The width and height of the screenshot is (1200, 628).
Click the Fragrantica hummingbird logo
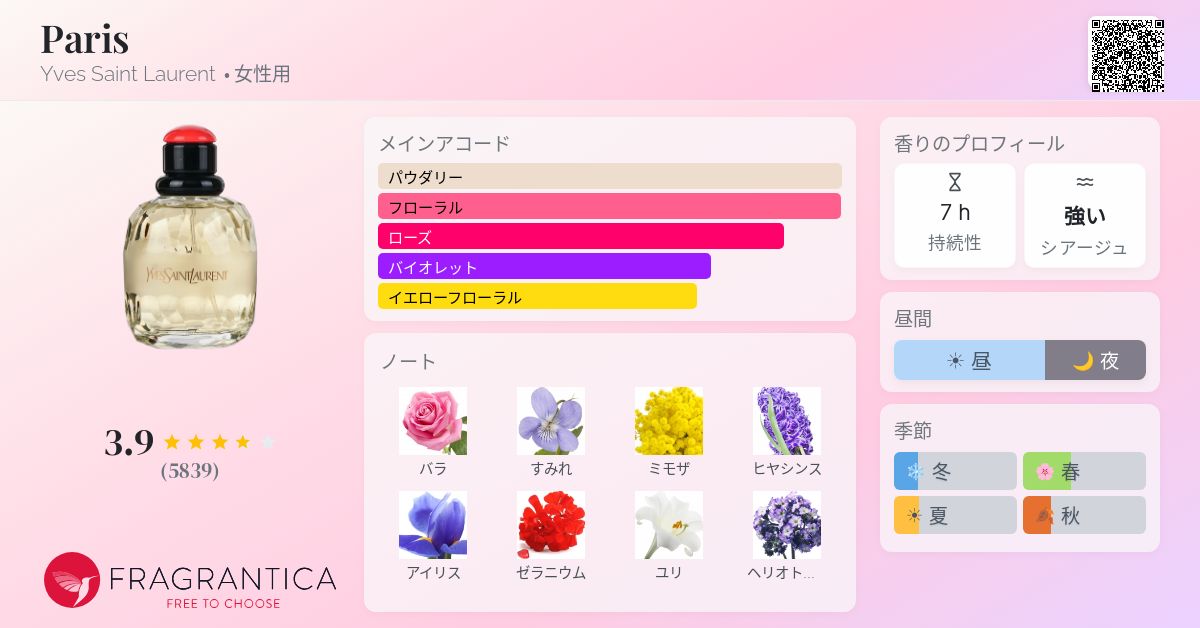pyautogui.click(x=72, y=580)
